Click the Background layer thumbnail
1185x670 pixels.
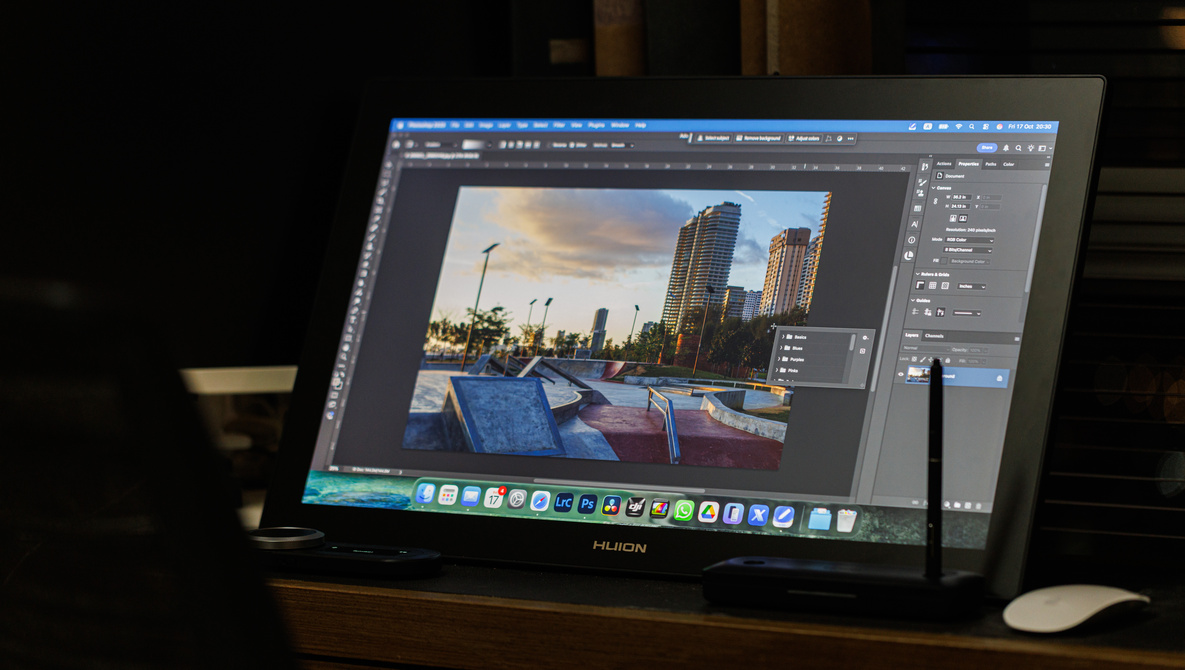(x=920, y=376)
